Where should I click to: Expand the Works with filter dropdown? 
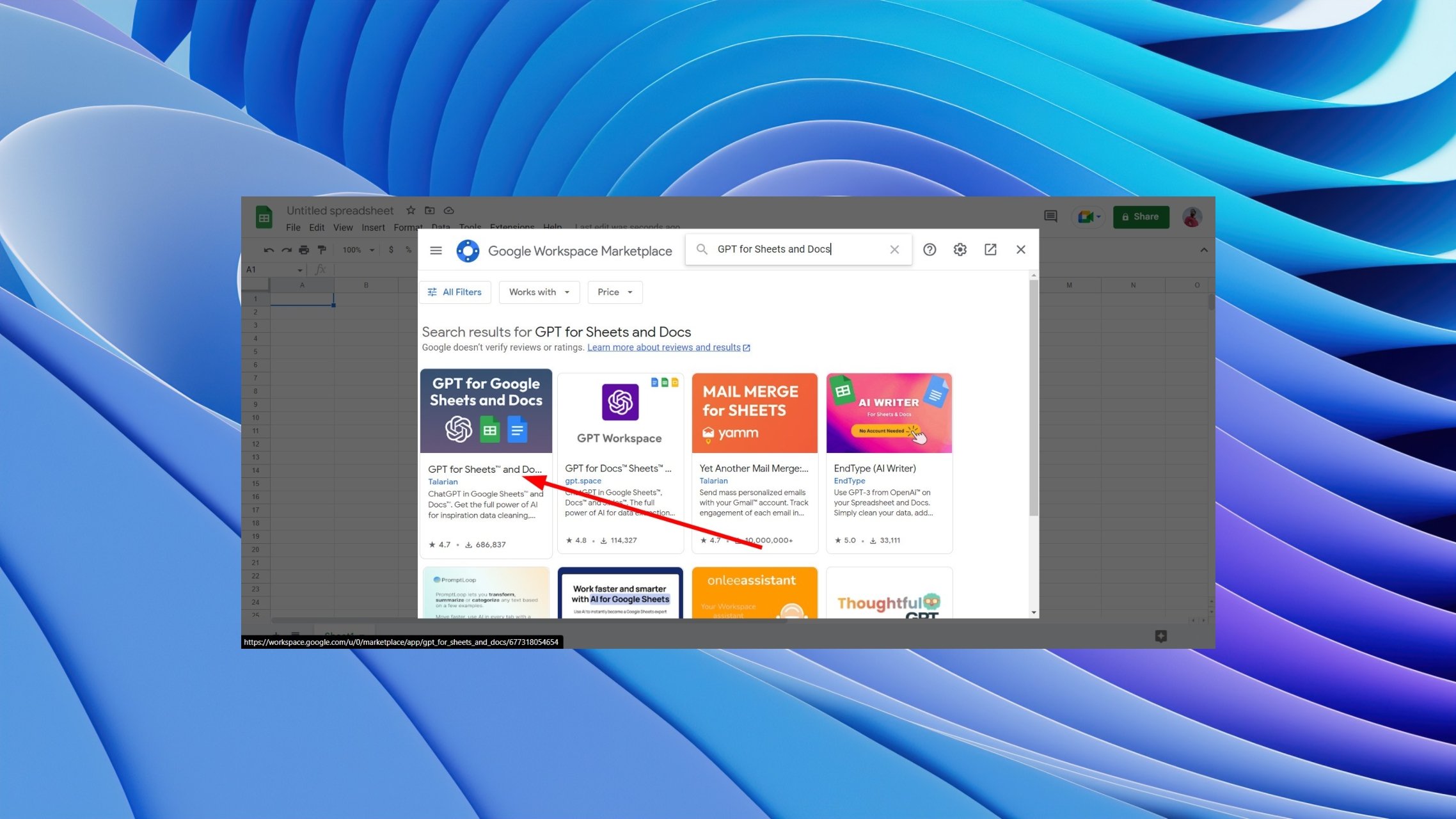[539, 292]
